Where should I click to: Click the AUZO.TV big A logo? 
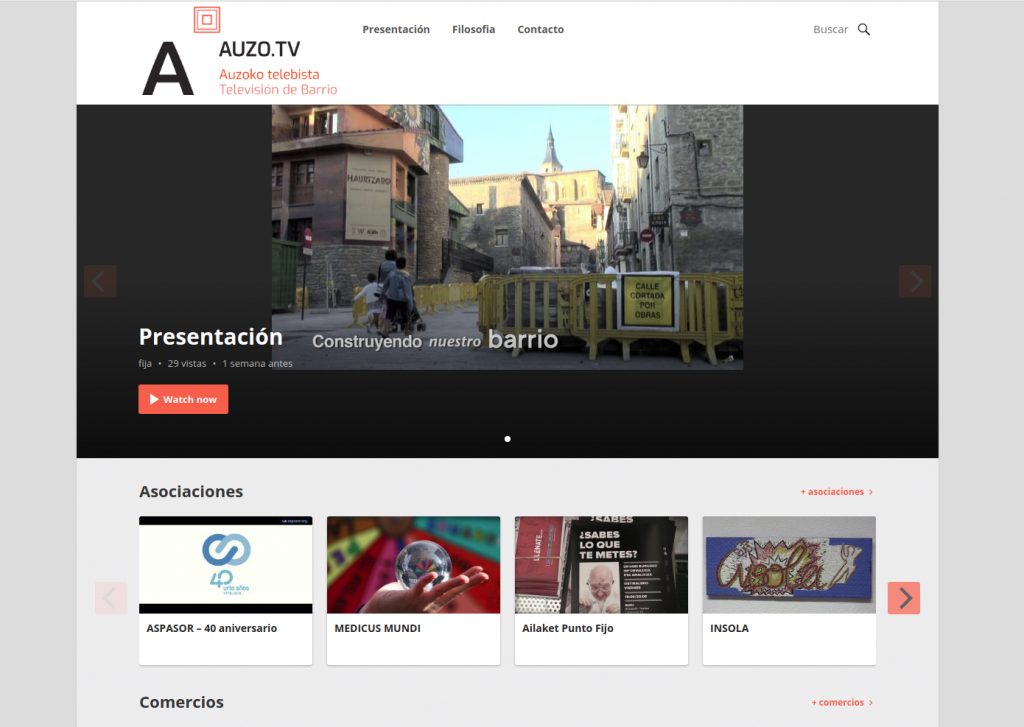[x=168, y=69]
